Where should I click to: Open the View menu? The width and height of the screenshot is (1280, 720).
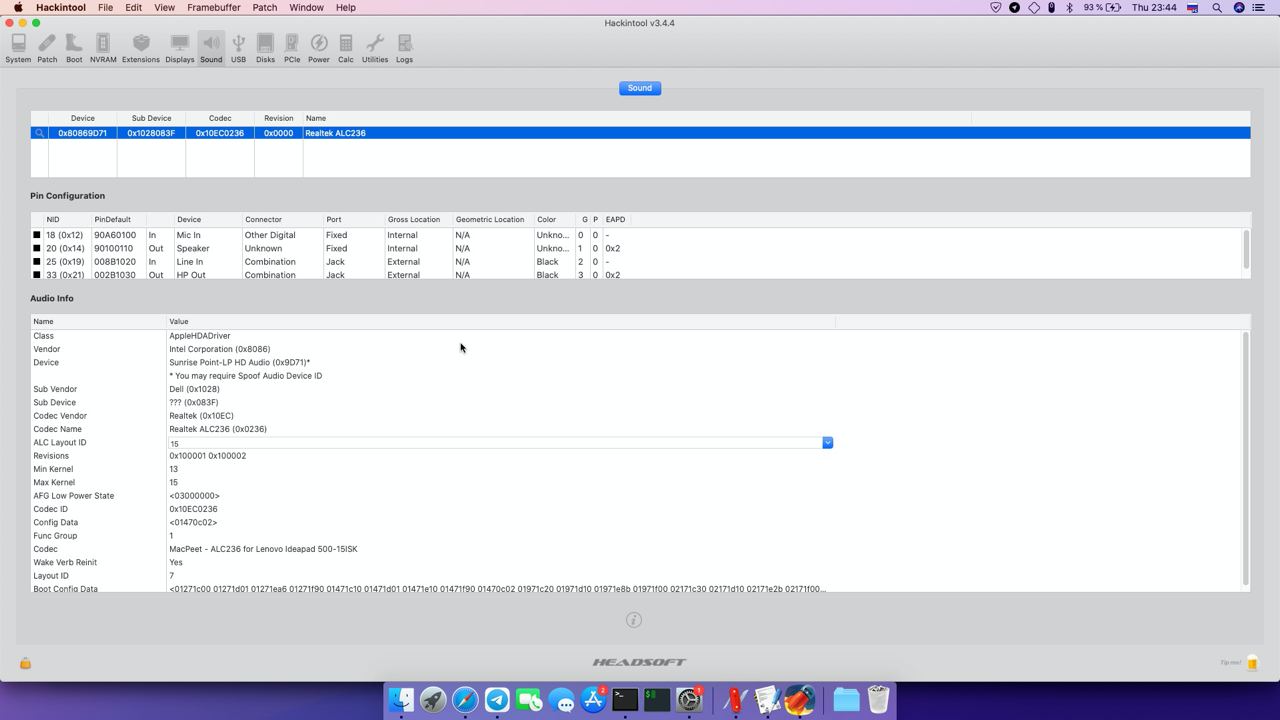click(x=164, y=7)
